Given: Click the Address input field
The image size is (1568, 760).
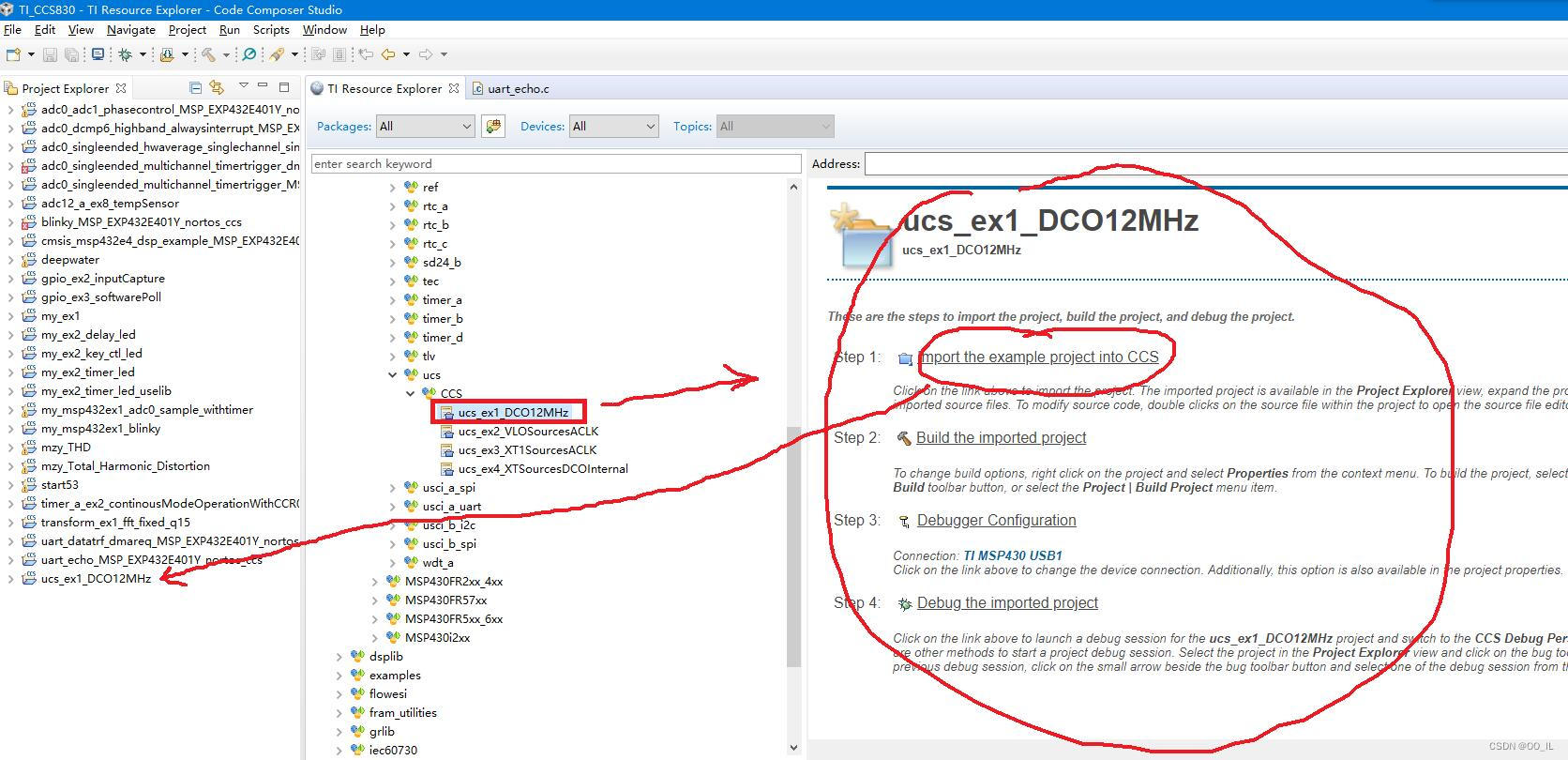Looking at the screenshot, I should (1215, 163).
